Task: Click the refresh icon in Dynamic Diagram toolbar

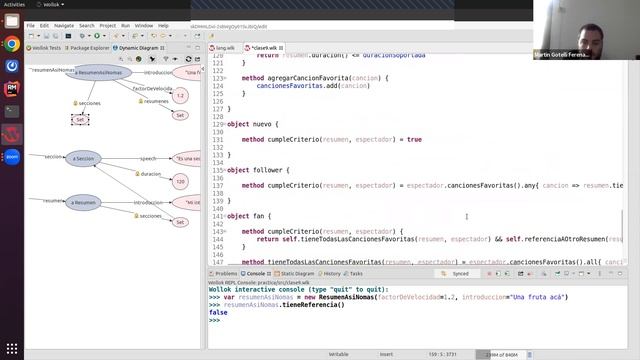Action: tap(188, 59)
